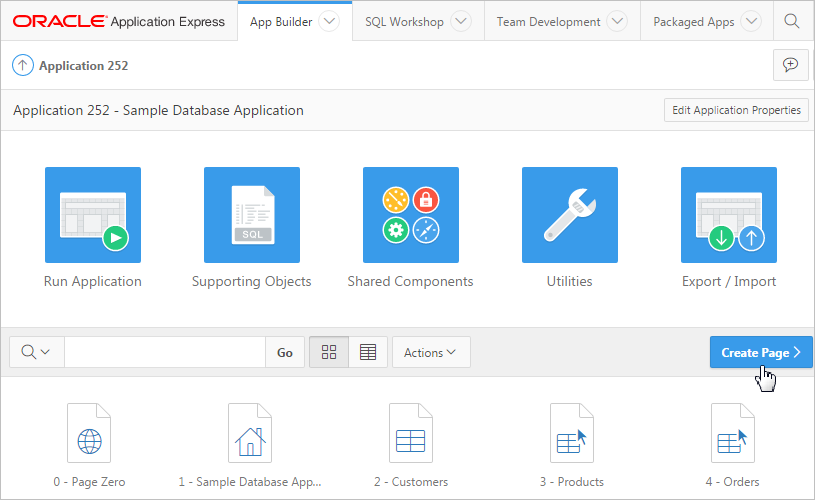Click the page search input field

[164, 352]
